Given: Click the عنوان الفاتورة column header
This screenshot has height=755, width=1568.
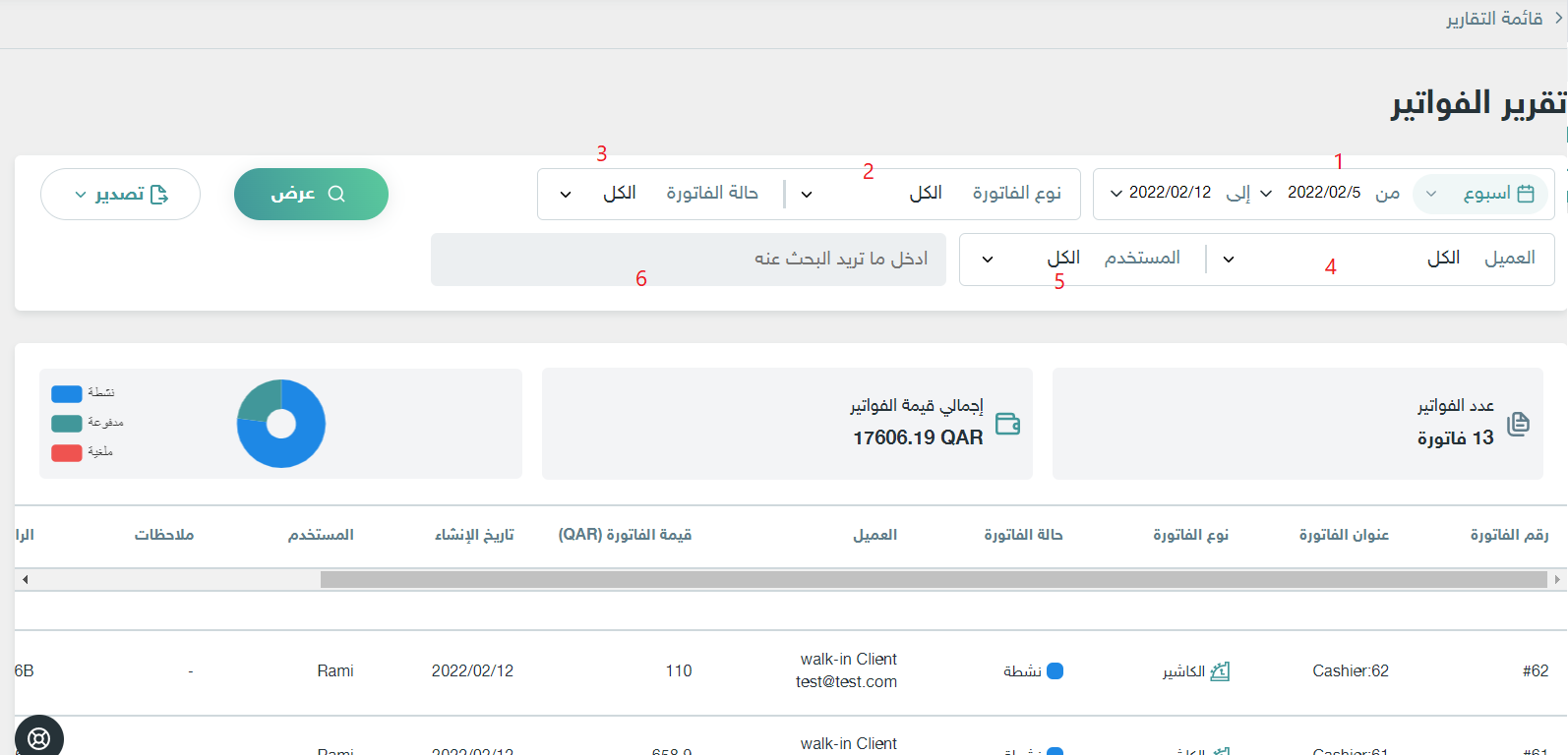Looking at the screenshot, I should (1344, 535).
